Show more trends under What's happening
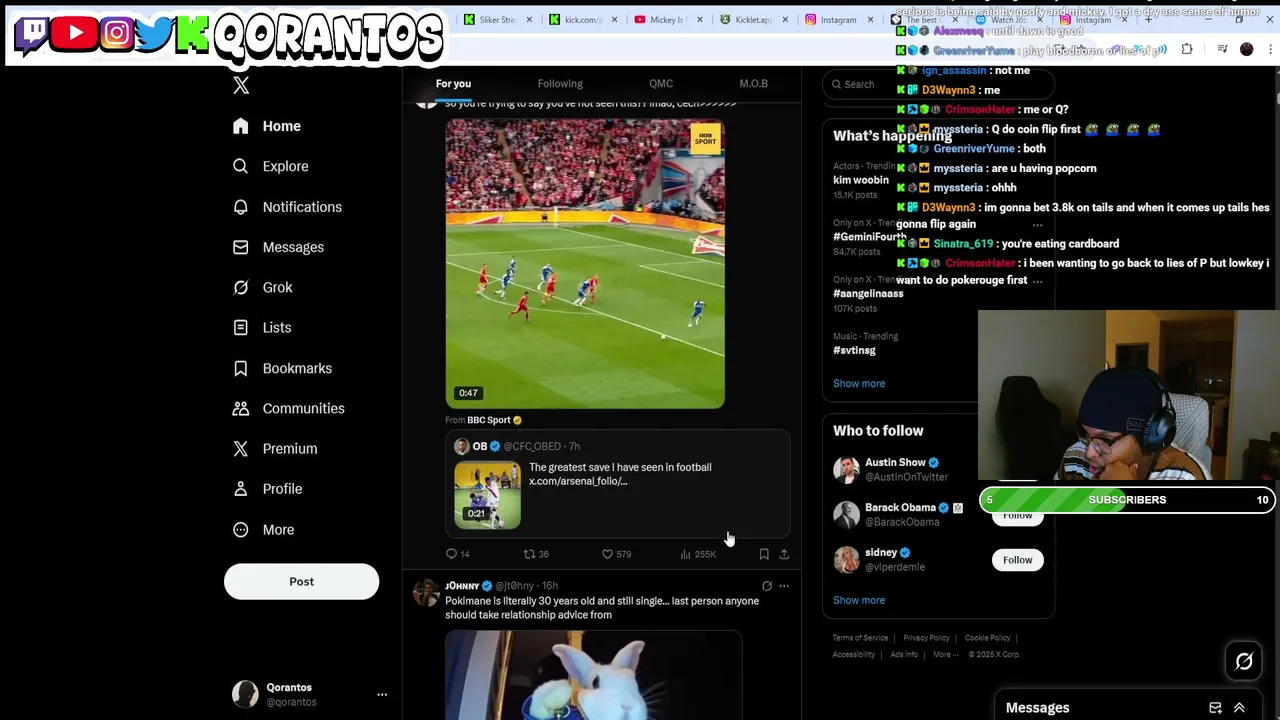Image resolution: width=1280 pixels, height=720 pixels. [x=859, y=384]
